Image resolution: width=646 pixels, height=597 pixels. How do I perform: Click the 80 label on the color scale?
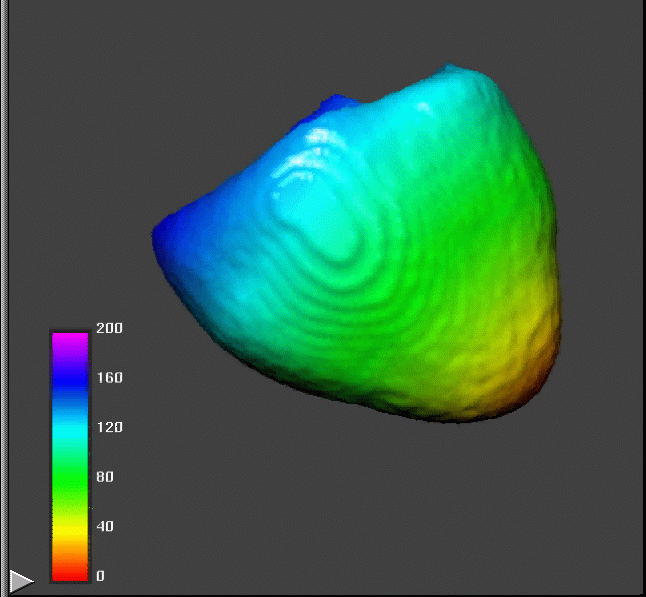point(105,477)
